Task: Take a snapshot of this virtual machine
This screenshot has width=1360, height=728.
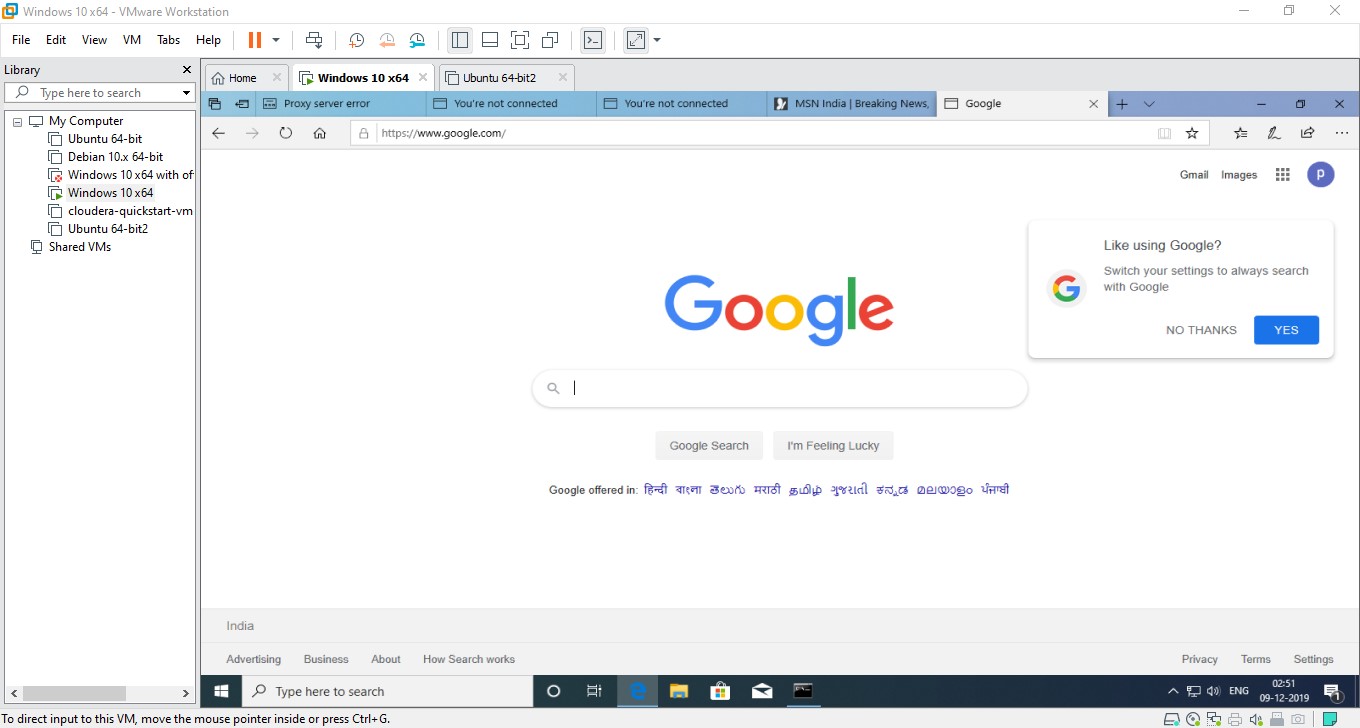Action: coord(356,40)
